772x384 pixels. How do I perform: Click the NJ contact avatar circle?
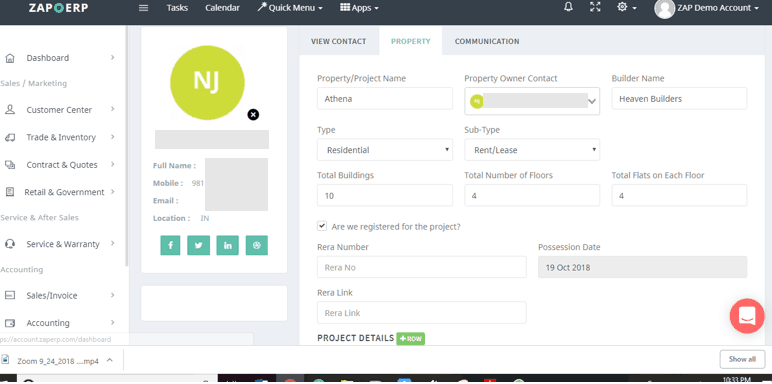click(207, 82)
